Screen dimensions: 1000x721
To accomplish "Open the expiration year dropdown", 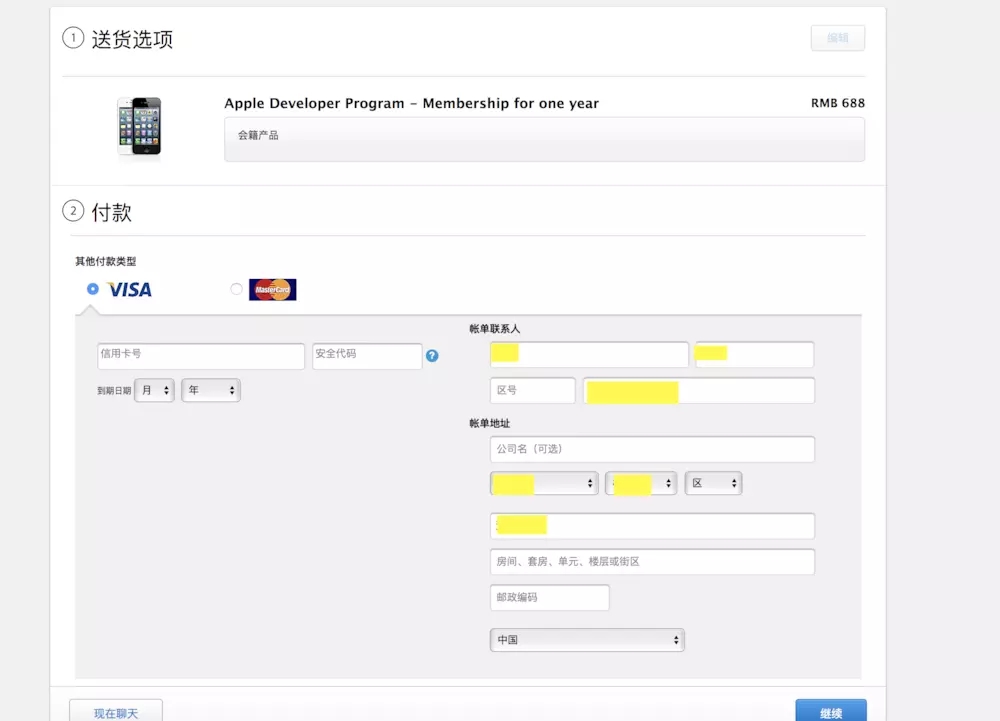I will (x=210, y=391).
